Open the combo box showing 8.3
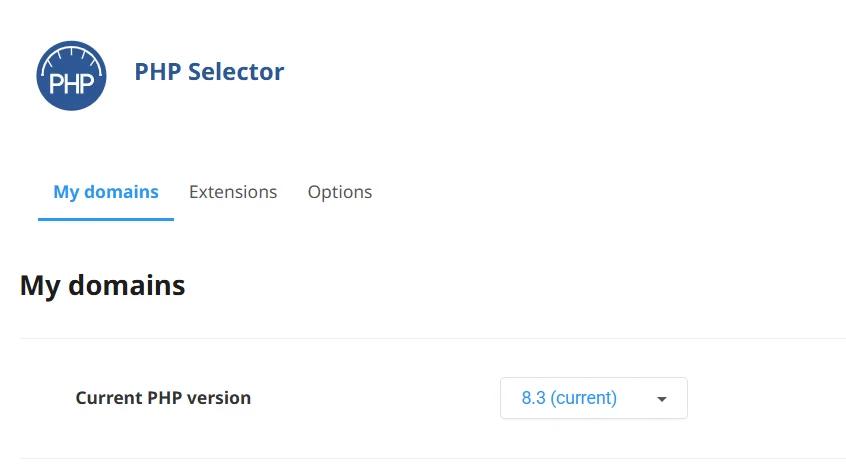This screenshot has width=846, height=471. tap(593, 398)
